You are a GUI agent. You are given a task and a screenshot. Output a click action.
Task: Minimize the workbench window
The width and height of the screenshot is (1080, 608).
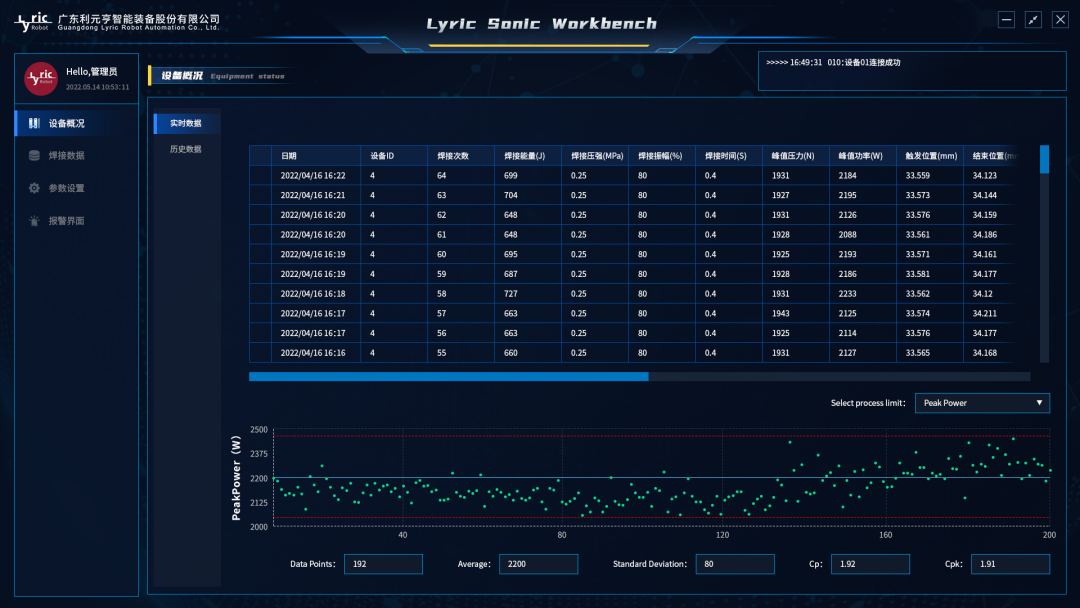pos(1006,20)
